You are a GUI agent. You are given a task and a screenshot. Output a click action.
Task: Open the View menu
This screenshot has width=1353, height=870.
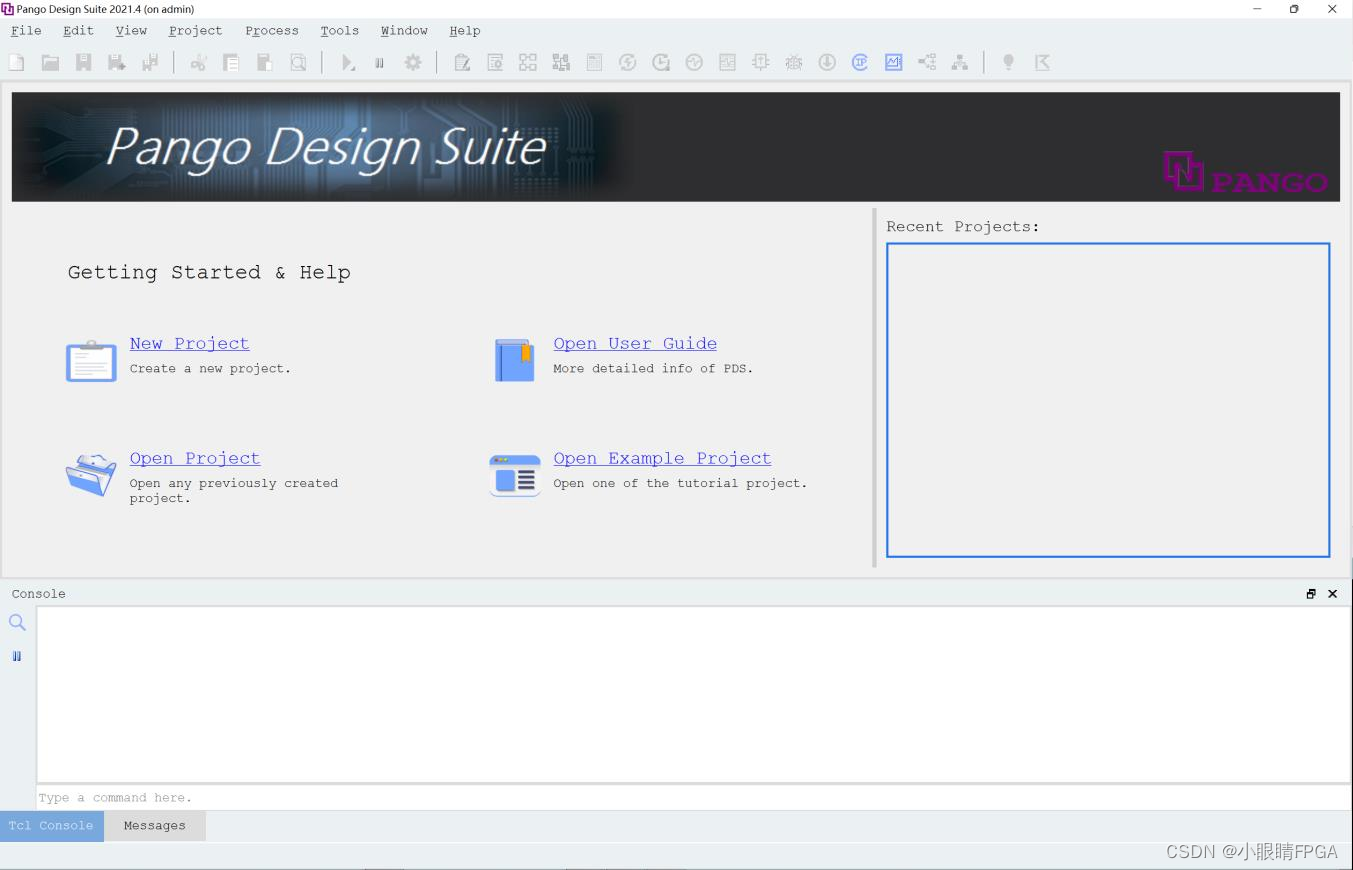(x=131, y=31)
